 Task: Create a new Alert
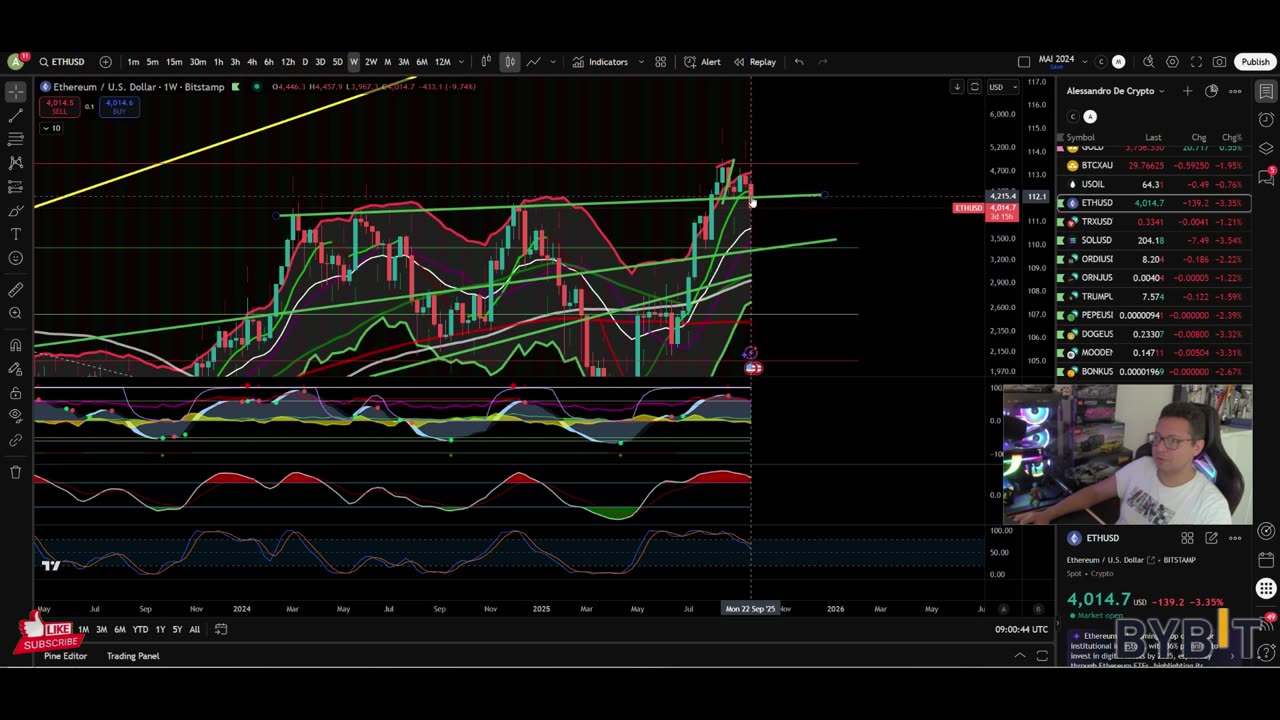pos(702,62)
